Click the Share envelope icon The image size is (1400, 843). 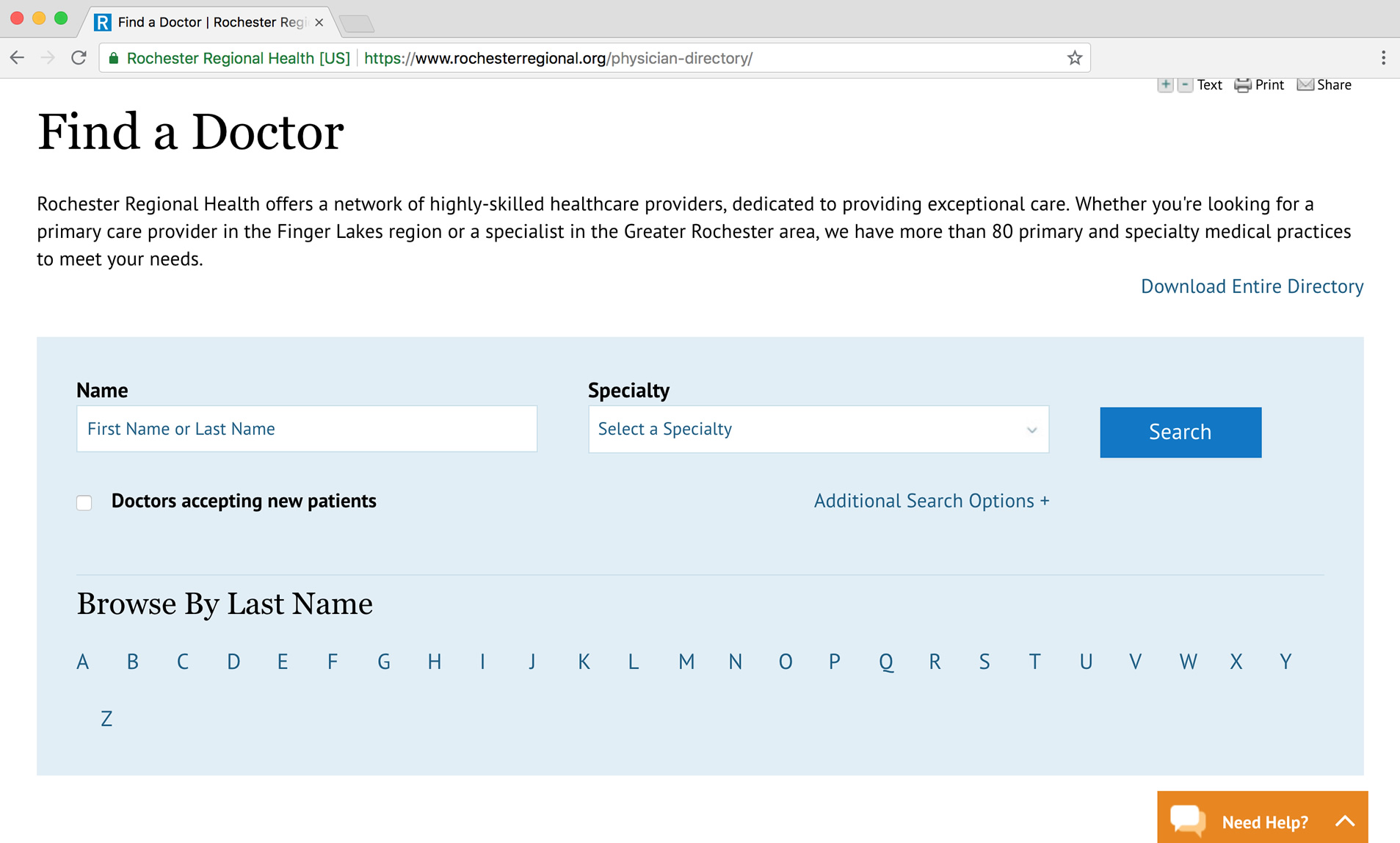pos(1305,85)
